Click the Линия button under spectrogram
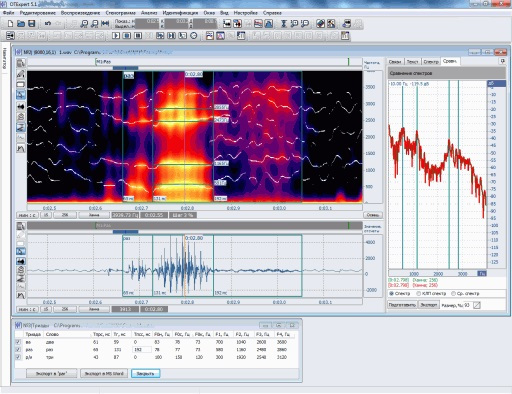512x394 pixels. [94, 215]
